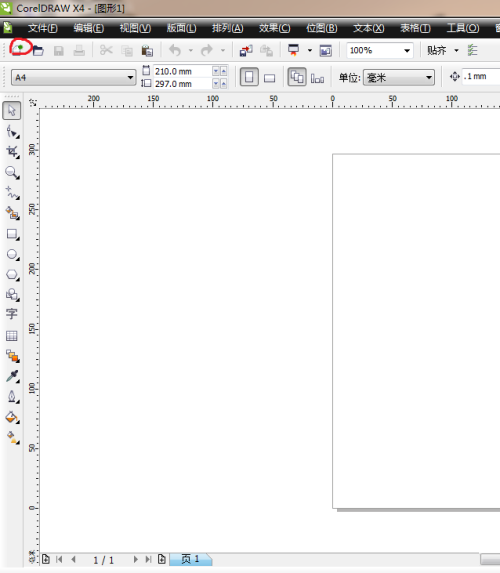Select the 页 1 page tab

pos(190,559)
